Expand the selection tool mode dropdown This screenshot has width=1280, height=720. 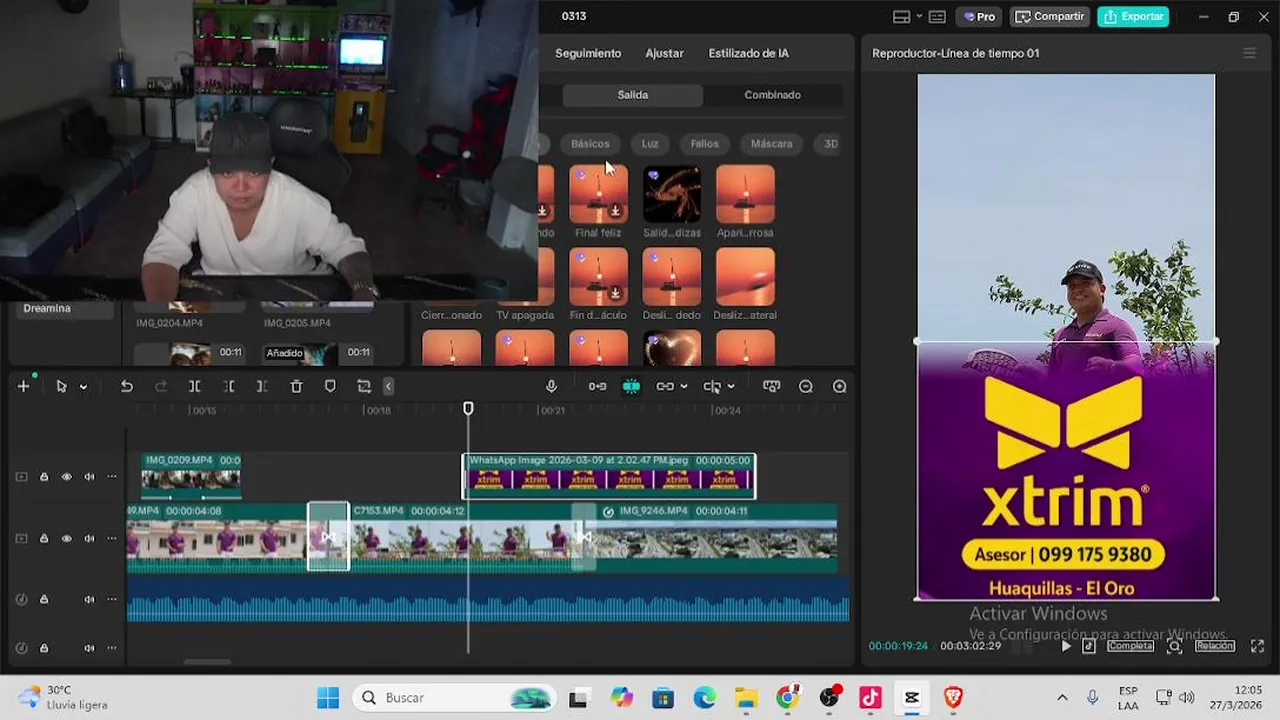[83, 387]
